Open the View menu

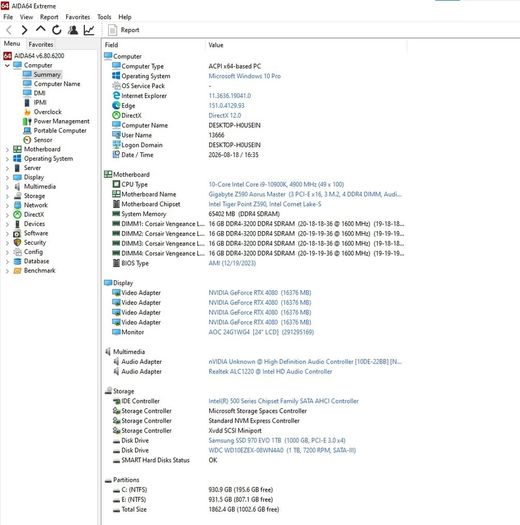point(26,17)
